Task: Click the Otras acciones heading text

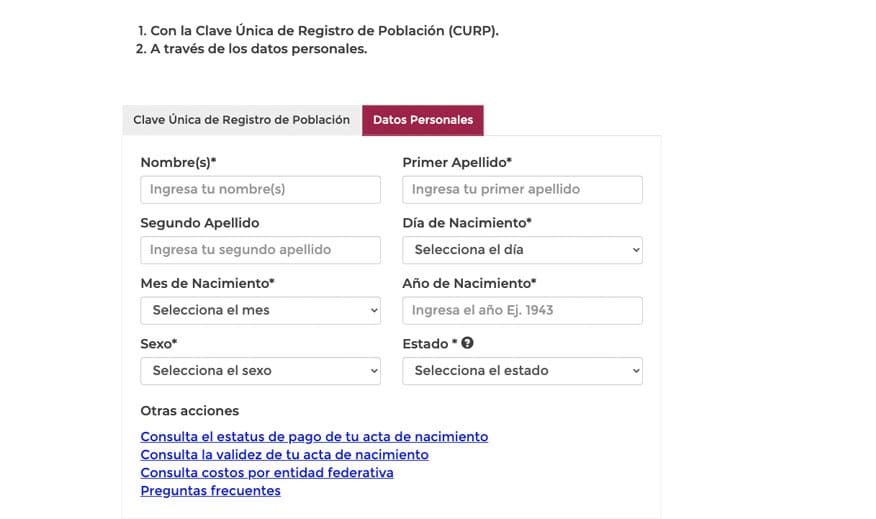Action: (189, 411)
